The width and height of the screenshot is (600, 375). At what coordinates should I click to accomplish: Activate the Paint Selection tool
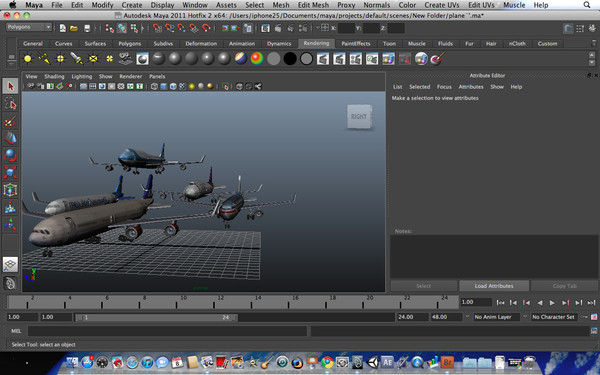[x=10, y=121]
